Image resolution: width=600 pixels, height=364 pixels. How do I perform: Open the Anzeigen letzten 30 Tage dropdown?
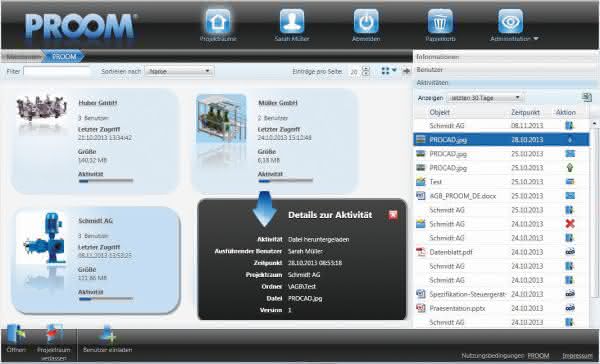[485, 98]
